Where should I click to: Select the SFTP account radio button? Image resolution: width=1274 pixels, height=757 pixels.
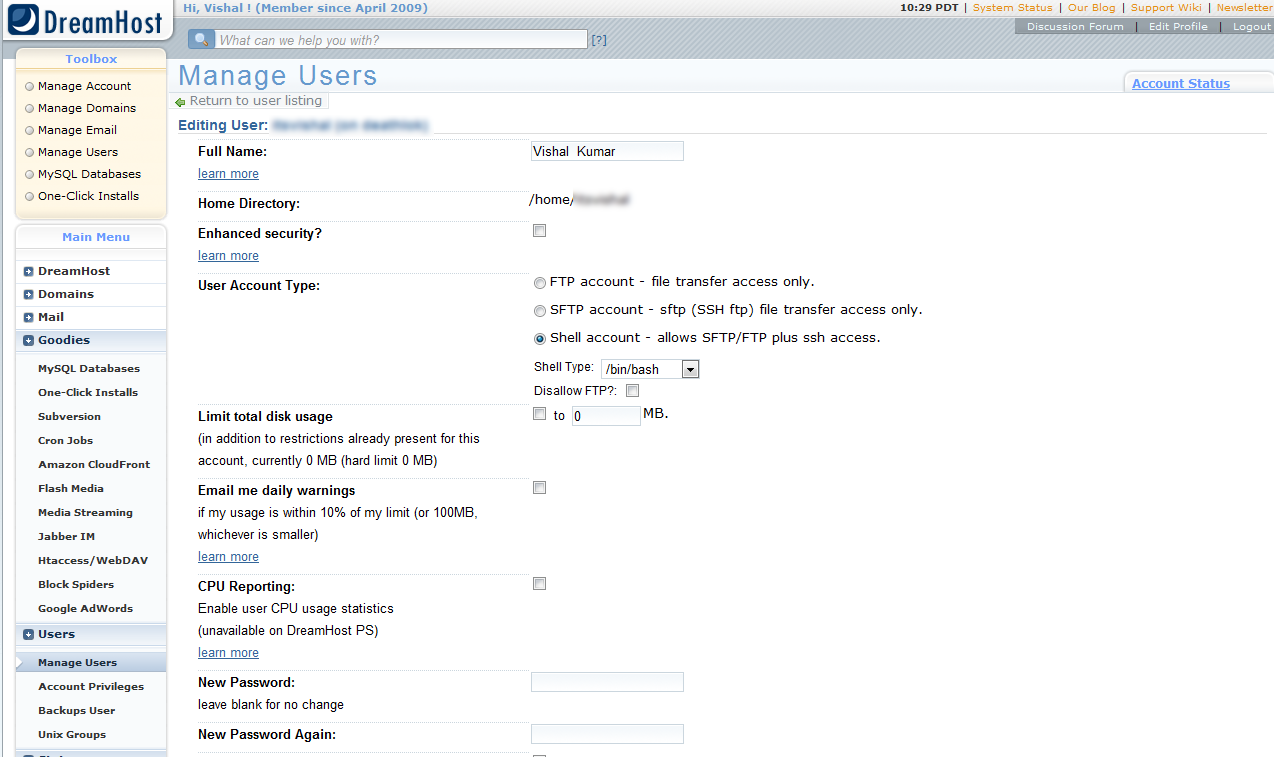540,311
